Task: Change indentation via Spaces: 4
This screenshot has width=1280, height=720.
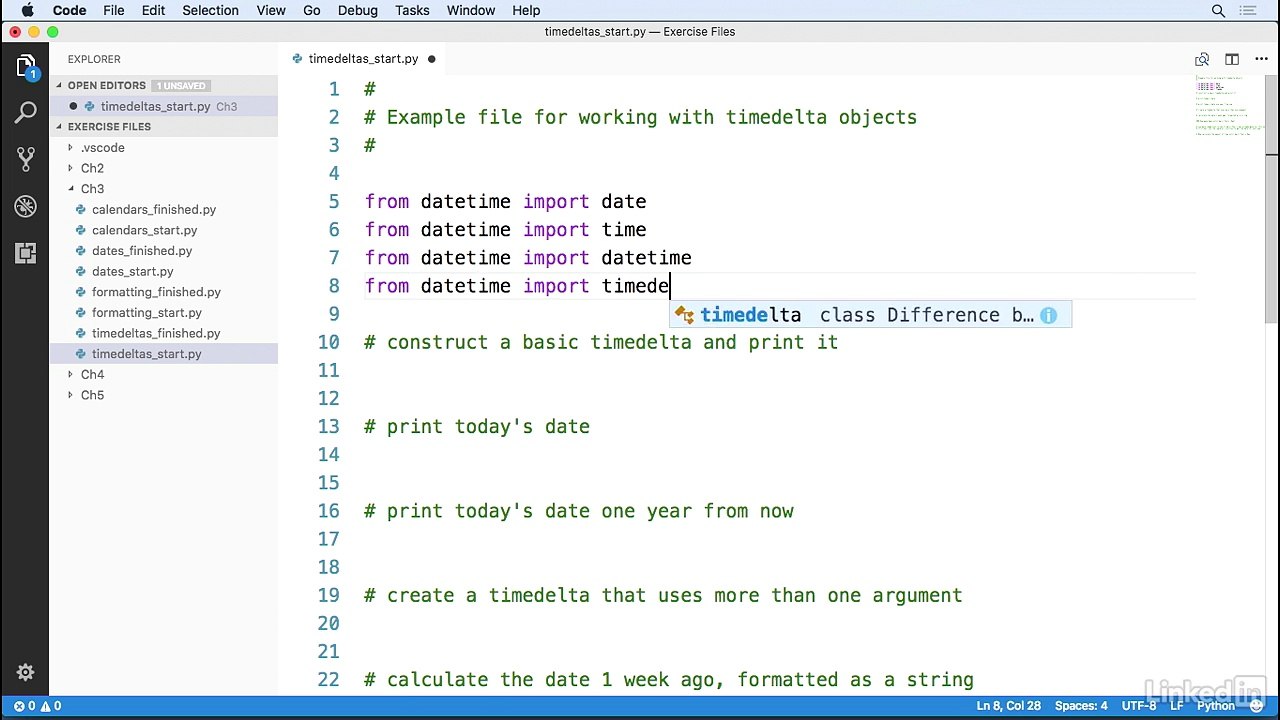Action: click(x=1081, y=706)
